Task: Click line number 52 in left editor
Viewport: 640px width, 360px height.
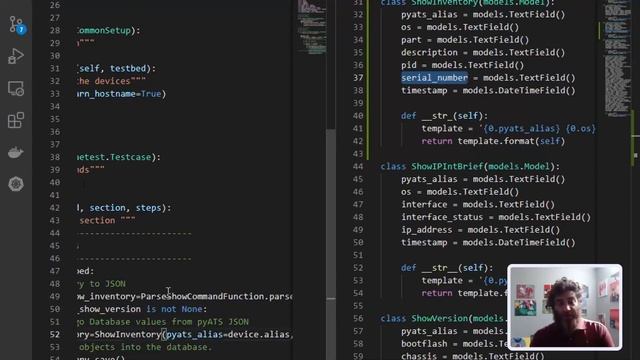Action: click(x=55, y=334)
